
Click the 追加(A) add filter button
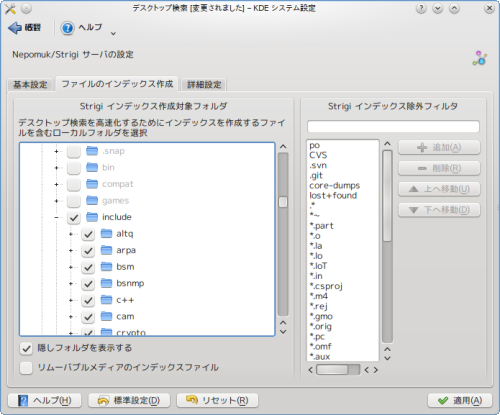pyautogui.click(x=439, y=147)
